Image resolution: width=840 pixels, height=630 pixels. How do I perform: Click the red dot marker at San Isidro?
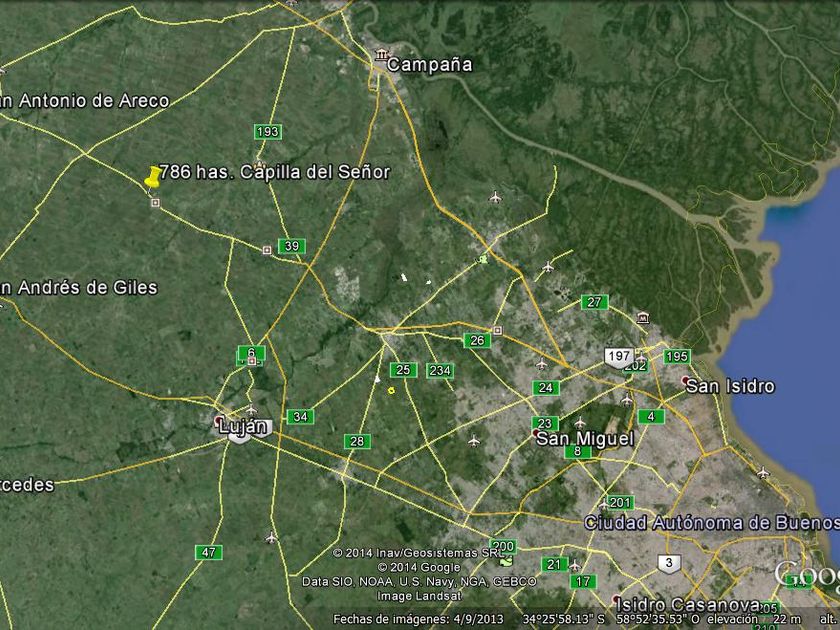coord(685,380)
